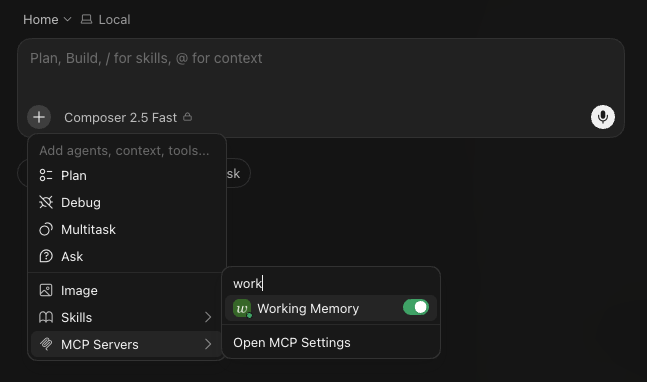
Task: Toggle the Working Memory MCP server switch
Action: click(416, 307)
